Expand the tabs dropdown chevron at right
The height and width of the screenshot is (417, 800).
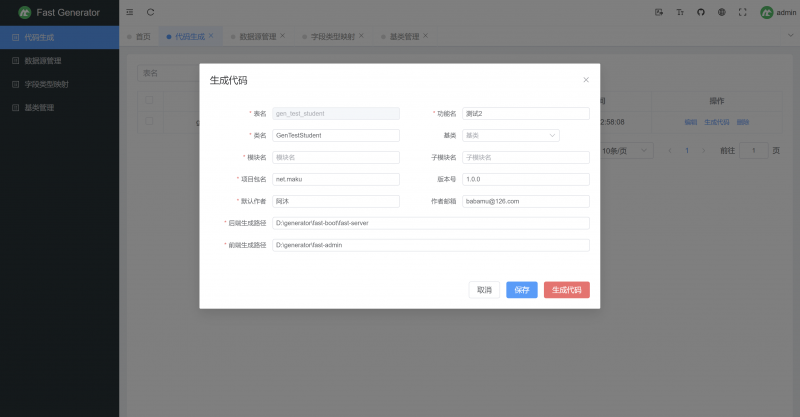(790, 36)
